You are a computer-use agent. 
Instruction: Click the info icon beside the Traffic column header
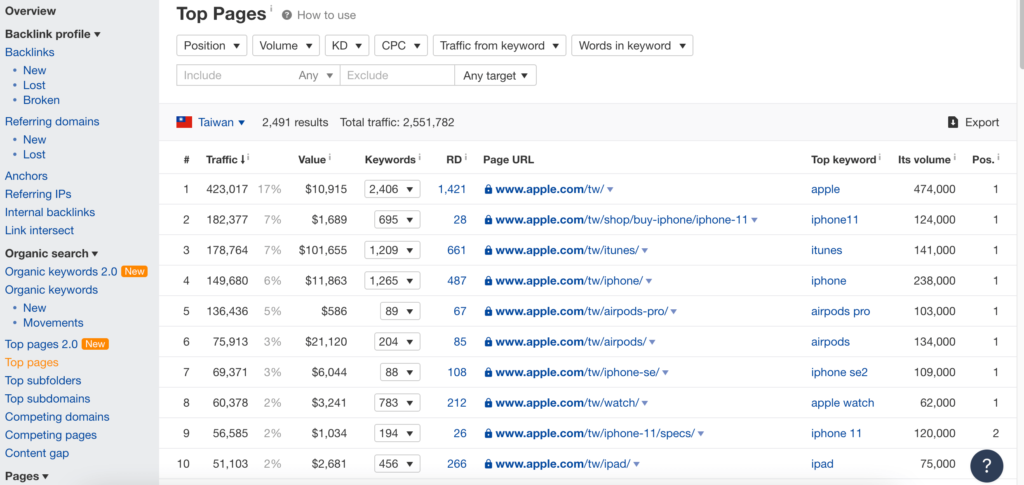tap(249, 157)
